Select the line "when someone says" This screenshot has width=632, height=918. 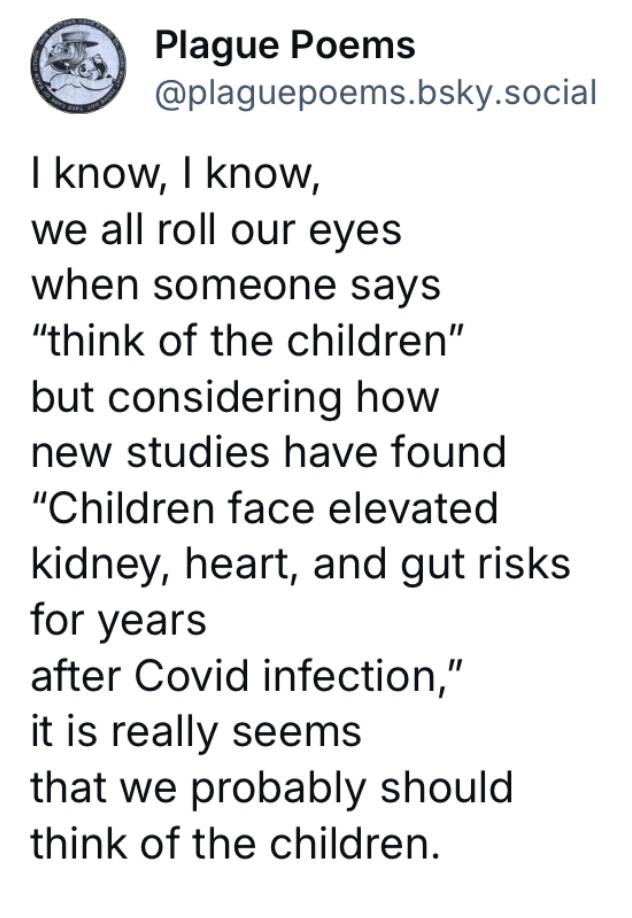(235, 287)
